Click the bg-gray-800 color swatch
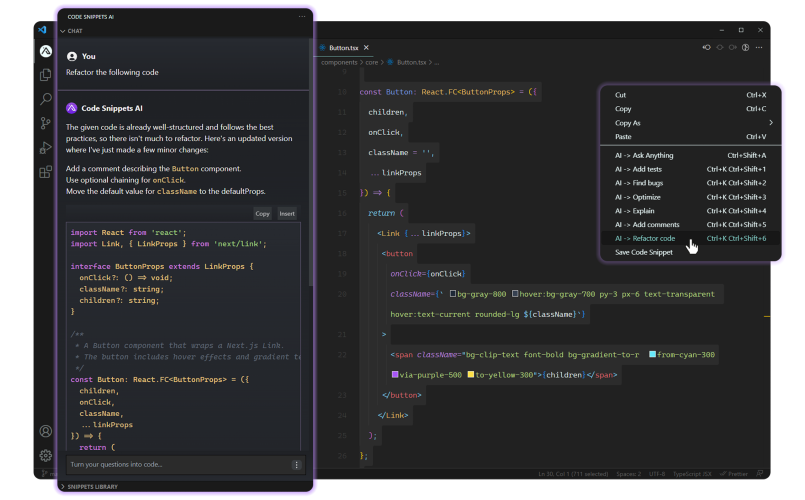This screenshot has width=805, height=500. pos(453,294)
